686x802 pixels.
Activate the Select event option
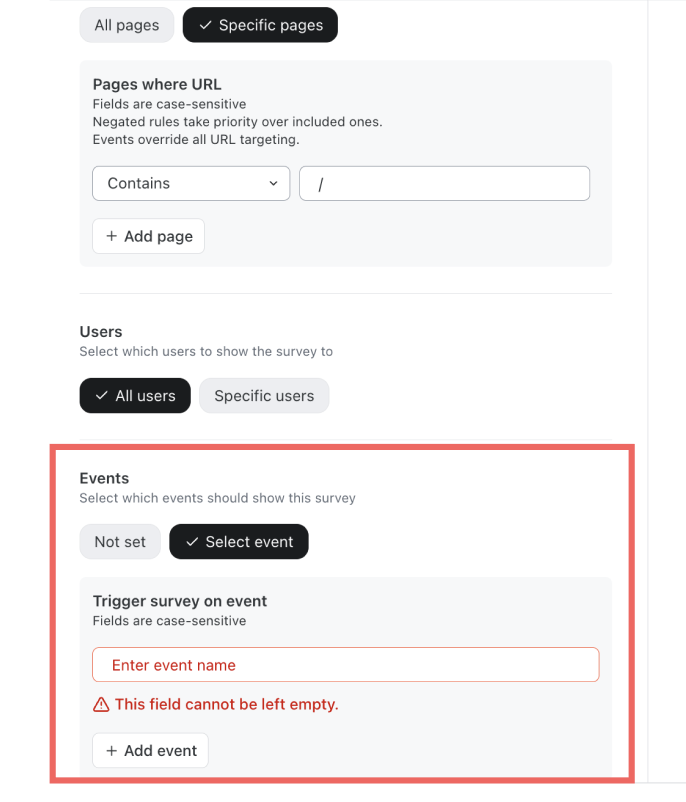[x=239, y=542]
